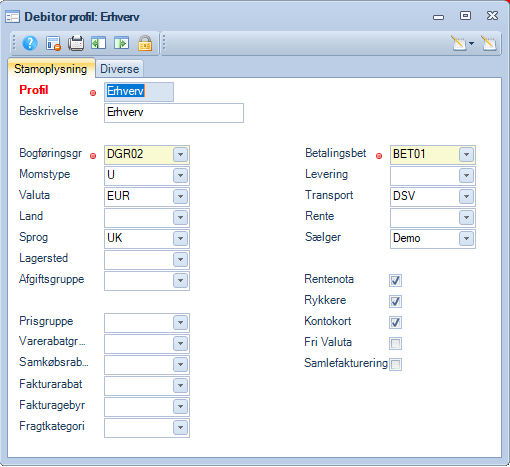
Task: Tick the Samlefakturering checkbox
Action: 395,364
